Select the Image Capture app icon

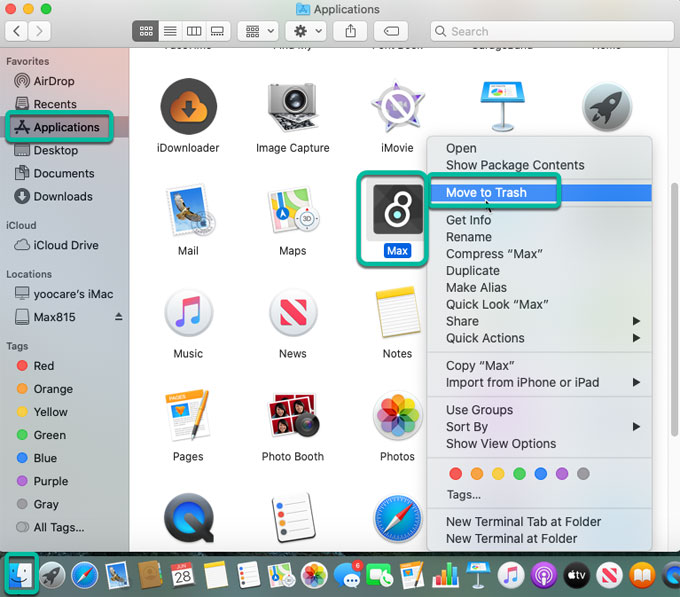pos(292,107)
